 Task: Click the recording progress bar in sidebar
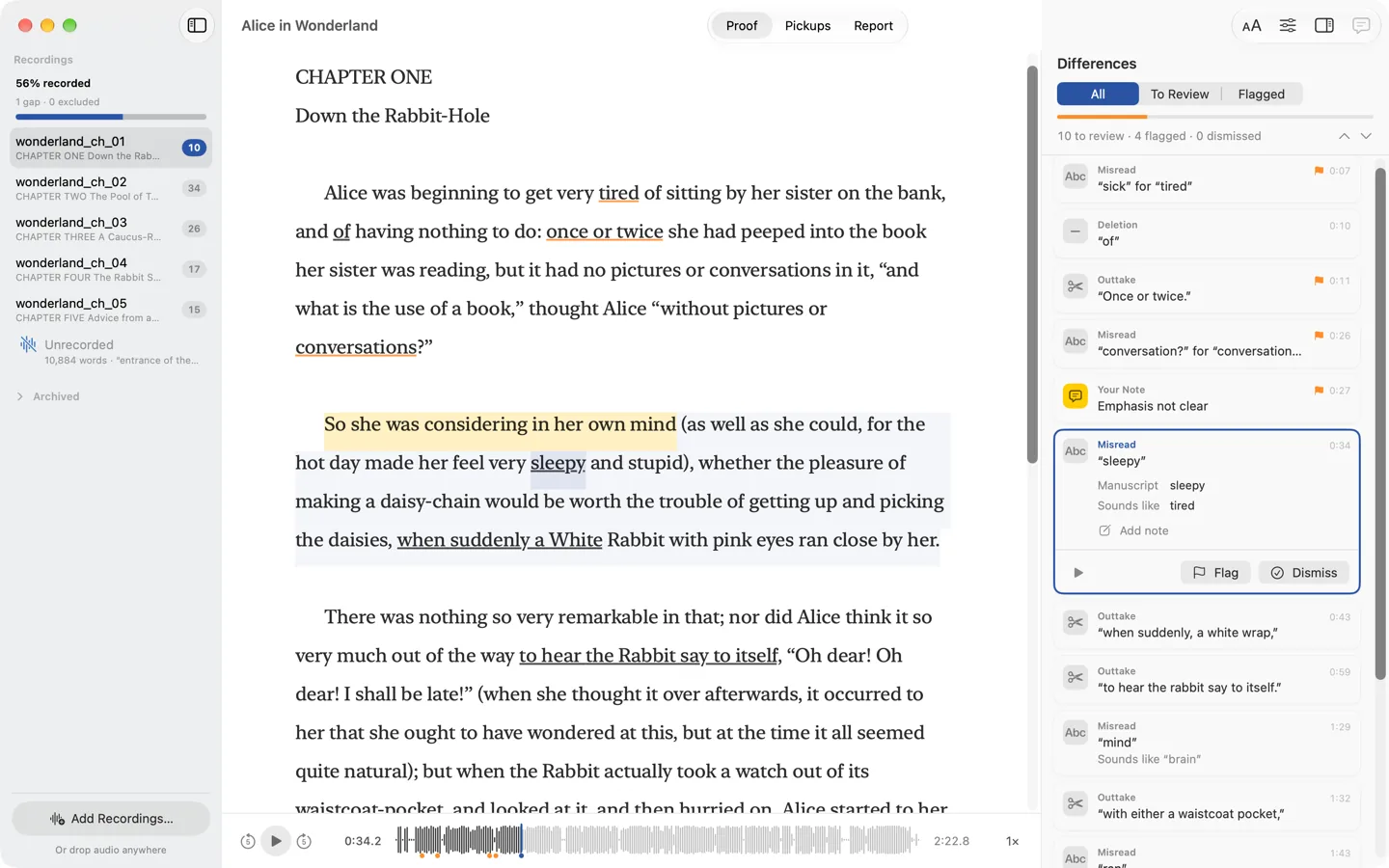click(111, 117)
